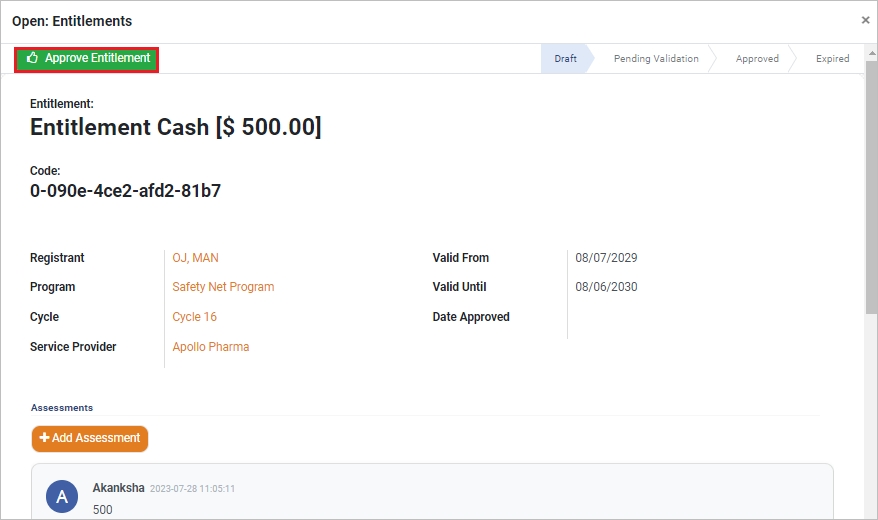Open the Safety Net Program link
878x520 pixels.
point(223,287)
